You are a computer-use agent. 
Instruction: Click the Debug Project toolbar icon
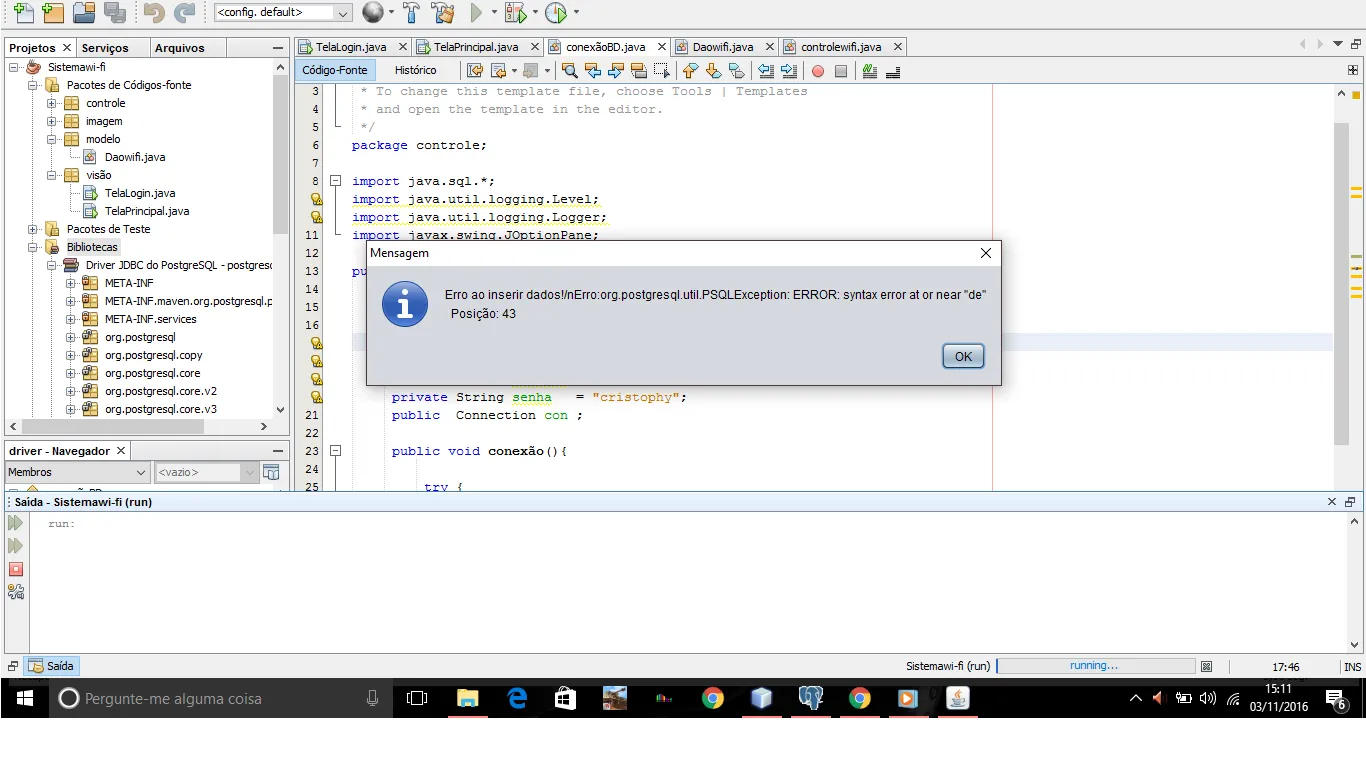[516, 13]
